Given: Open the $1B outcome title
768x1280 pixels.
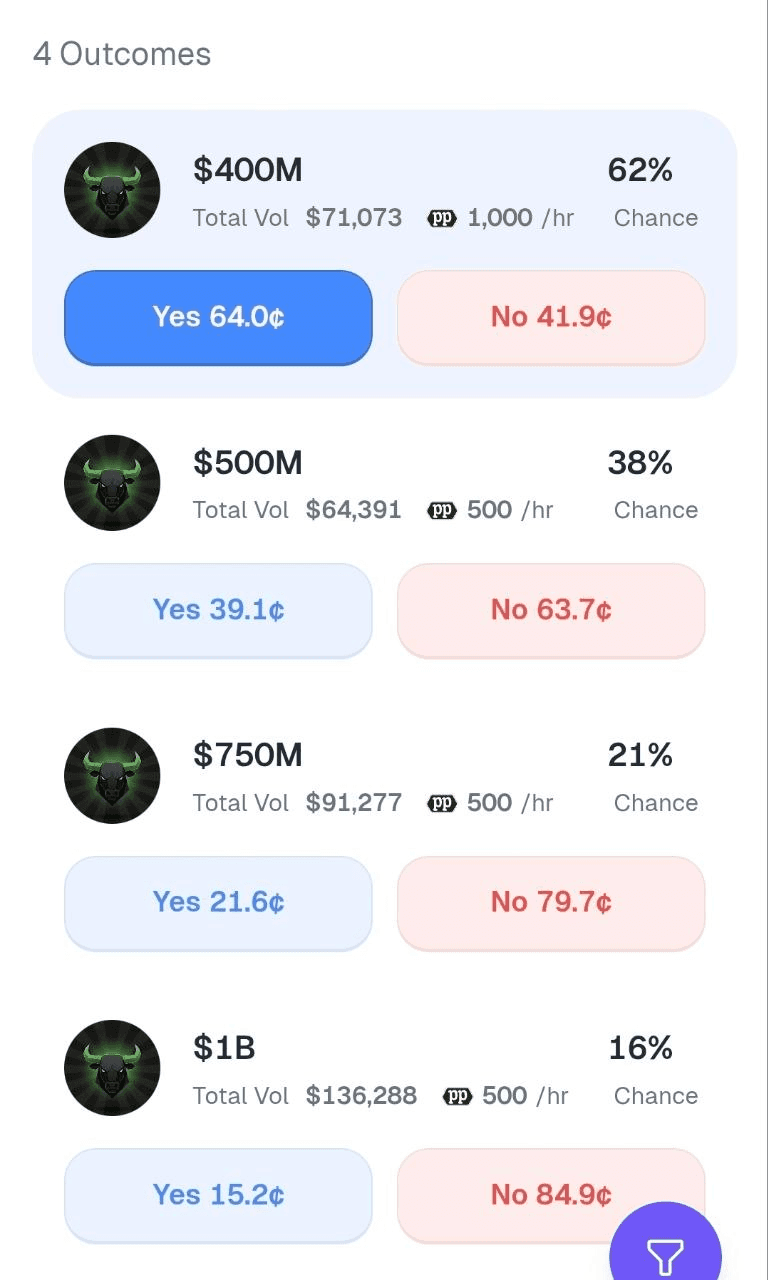Looking at the screenshot, I should pyautogui.click(x=225, y=1048).
